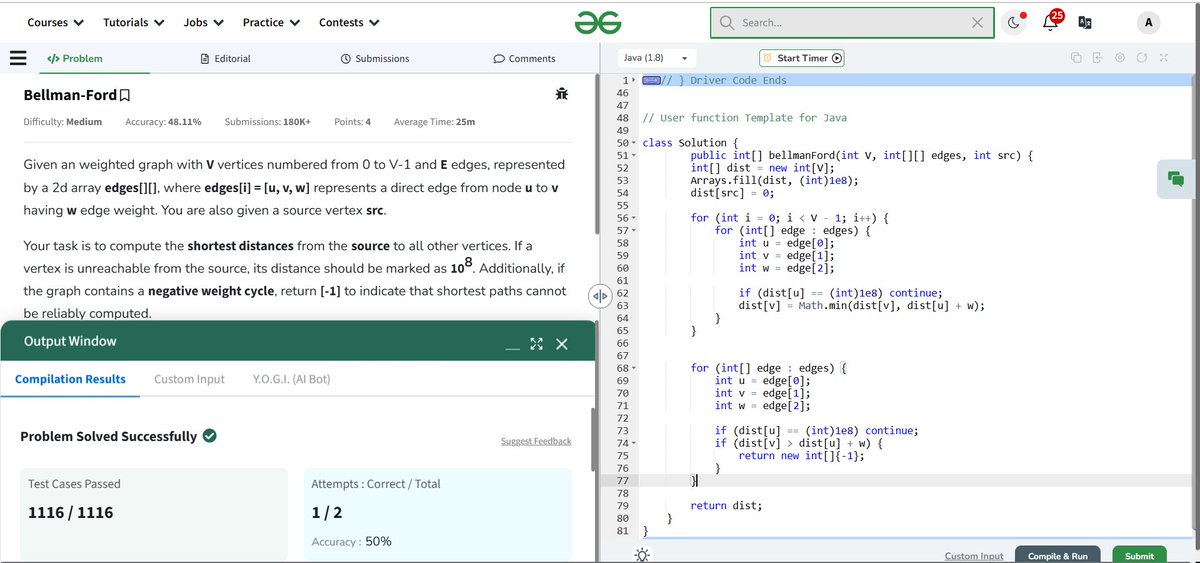Click the editor import/export code icon

(1097, 58)
